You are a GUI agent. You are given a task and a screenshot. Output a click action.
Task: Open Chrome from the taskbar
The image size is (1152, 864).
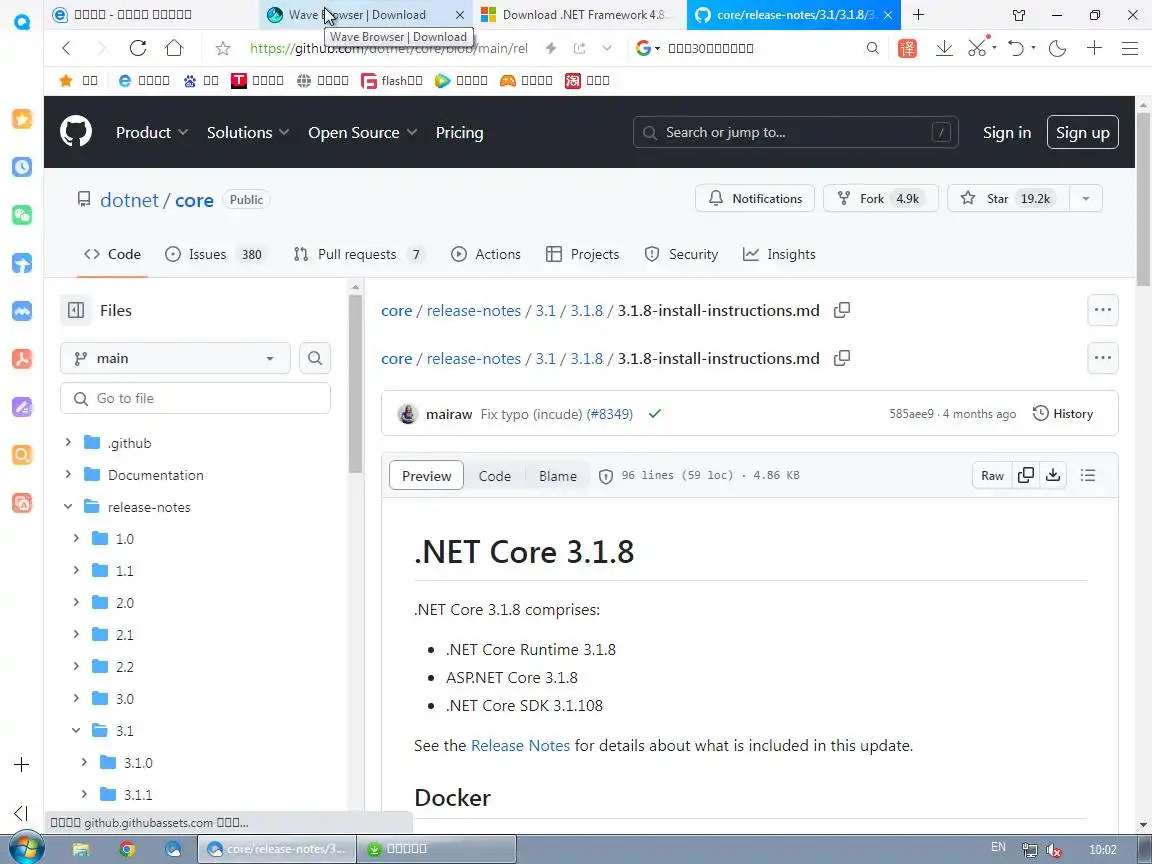127,849
